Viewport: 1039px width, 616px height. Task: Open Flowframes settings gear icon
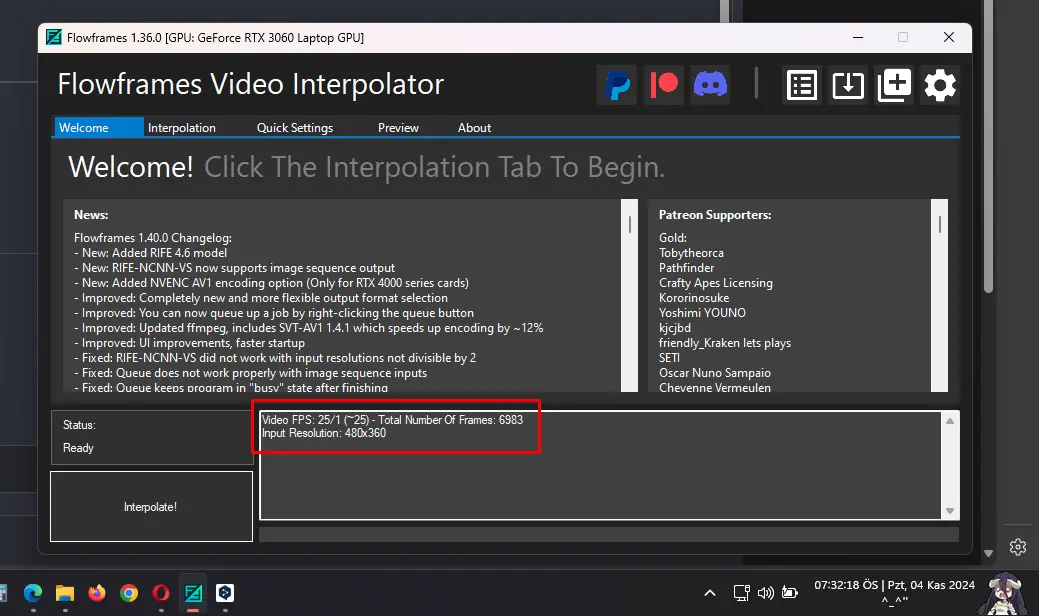coord(940,85)
